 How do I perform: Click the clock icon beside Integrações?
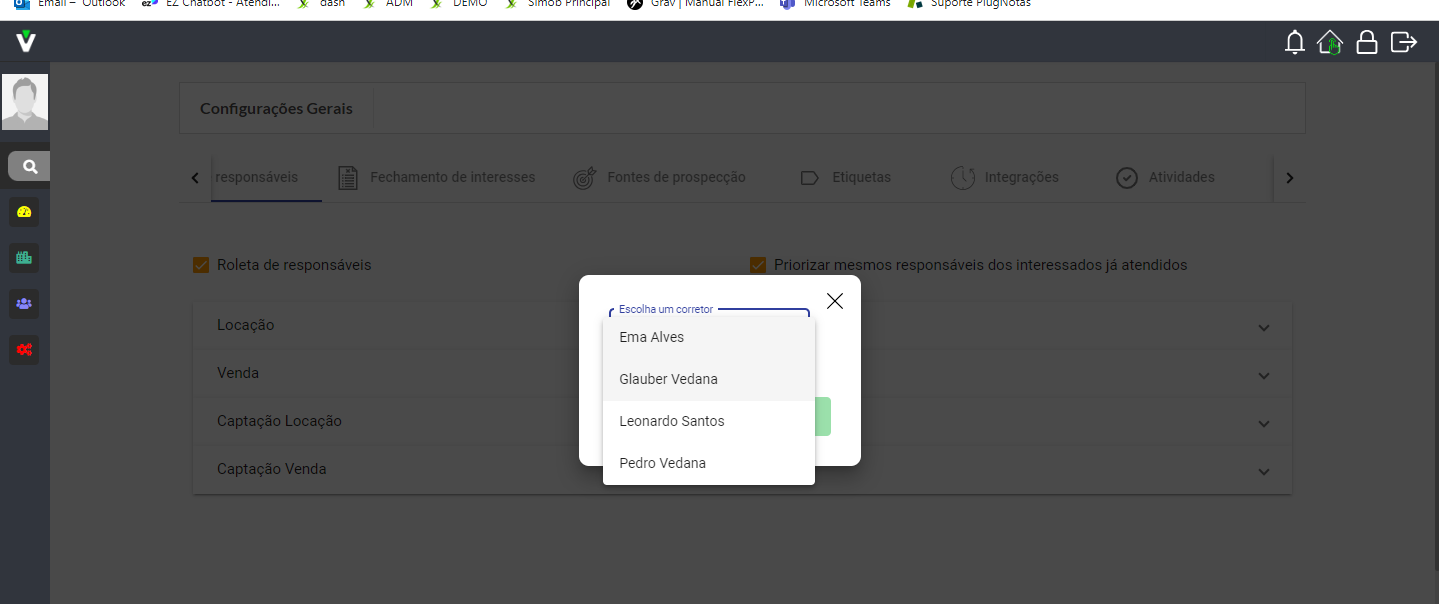(x=962, y=178)
